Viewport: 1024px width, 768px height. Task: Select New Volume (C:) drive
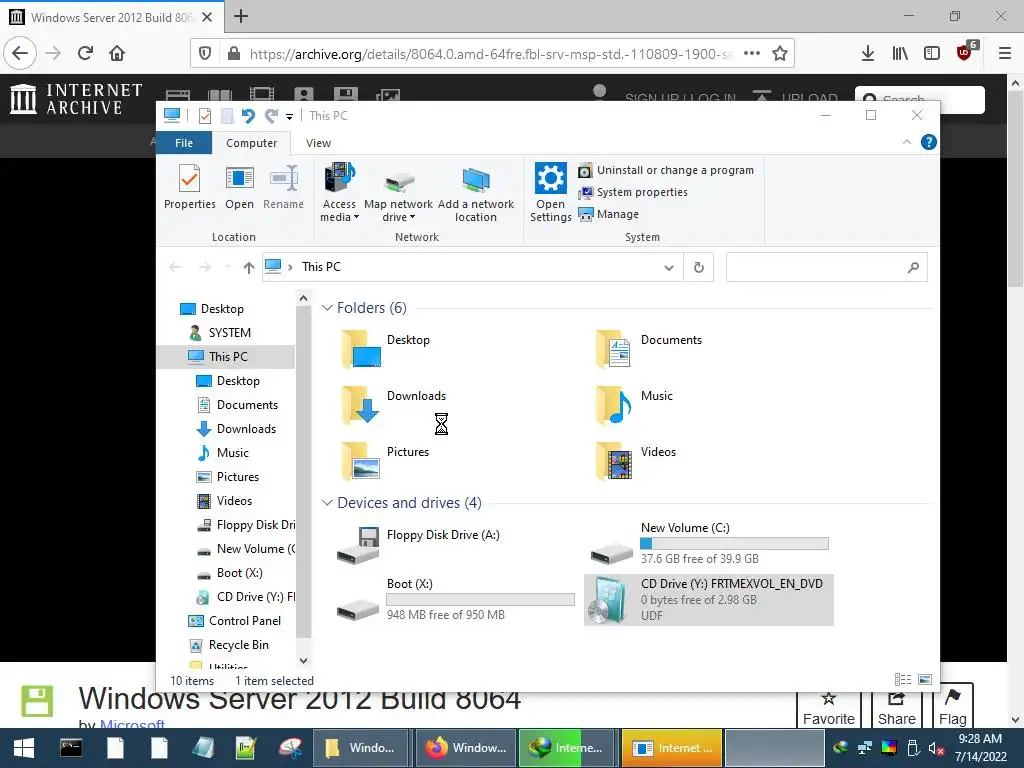pos(709,543)
